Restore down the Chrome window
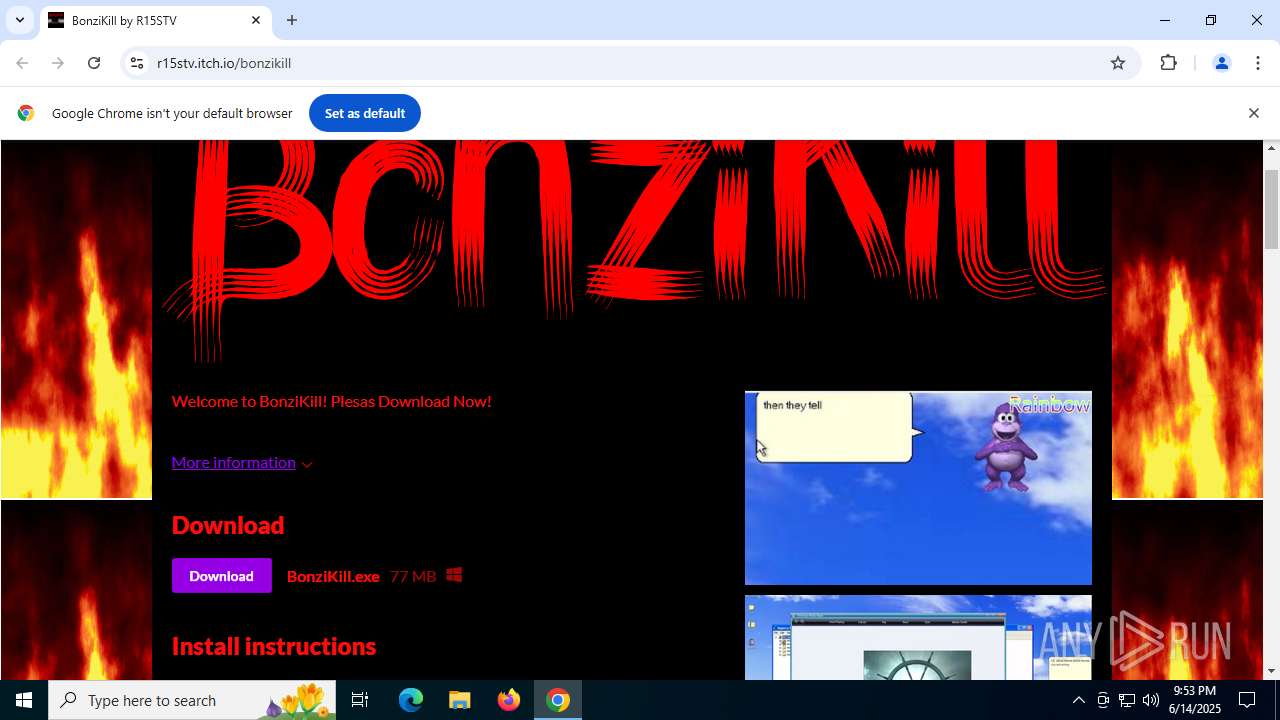 tap(1211, 20)
